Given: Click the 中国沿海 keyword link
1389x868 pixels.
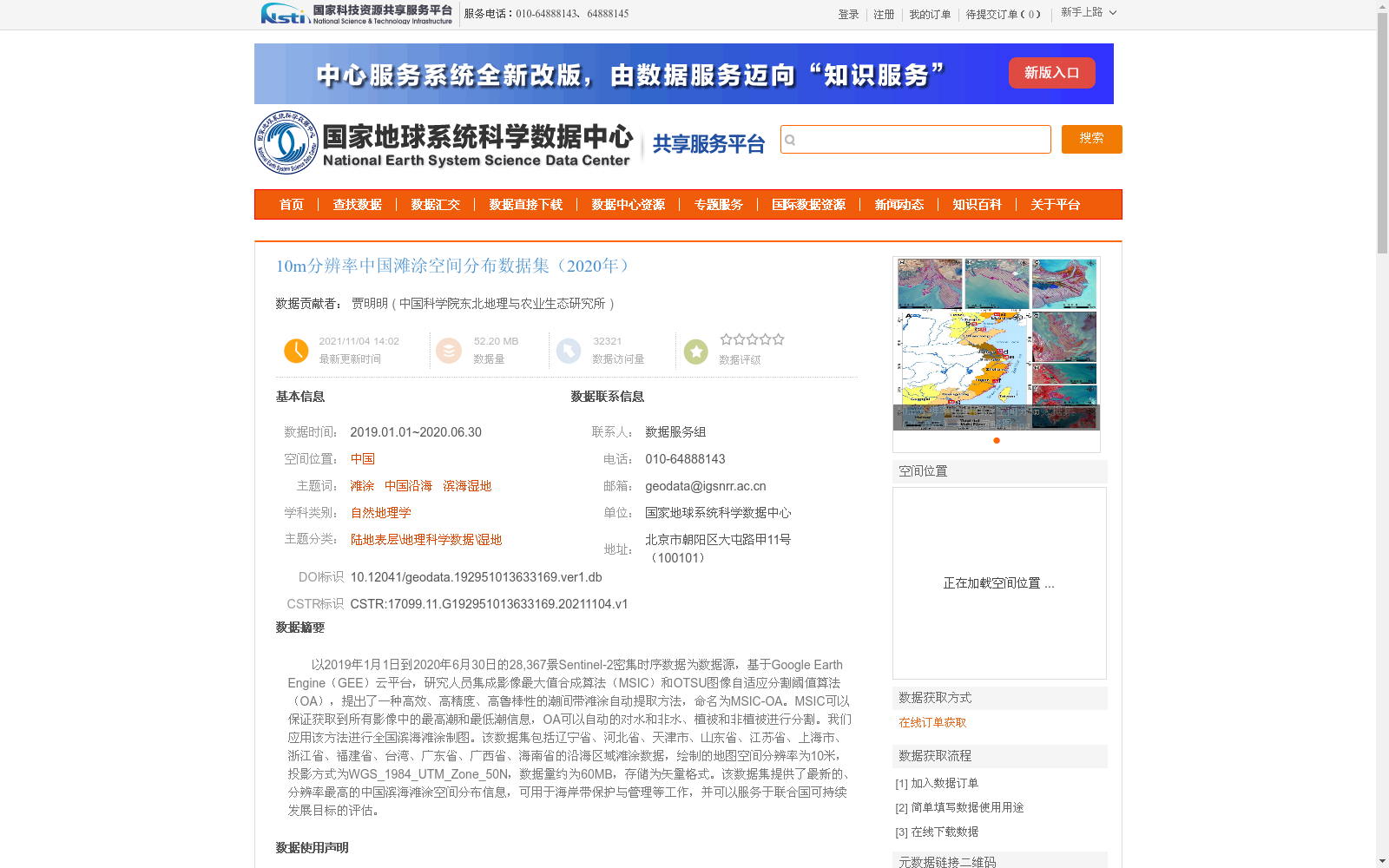Looking at the screenshot, I should click(x=408, y=486).
